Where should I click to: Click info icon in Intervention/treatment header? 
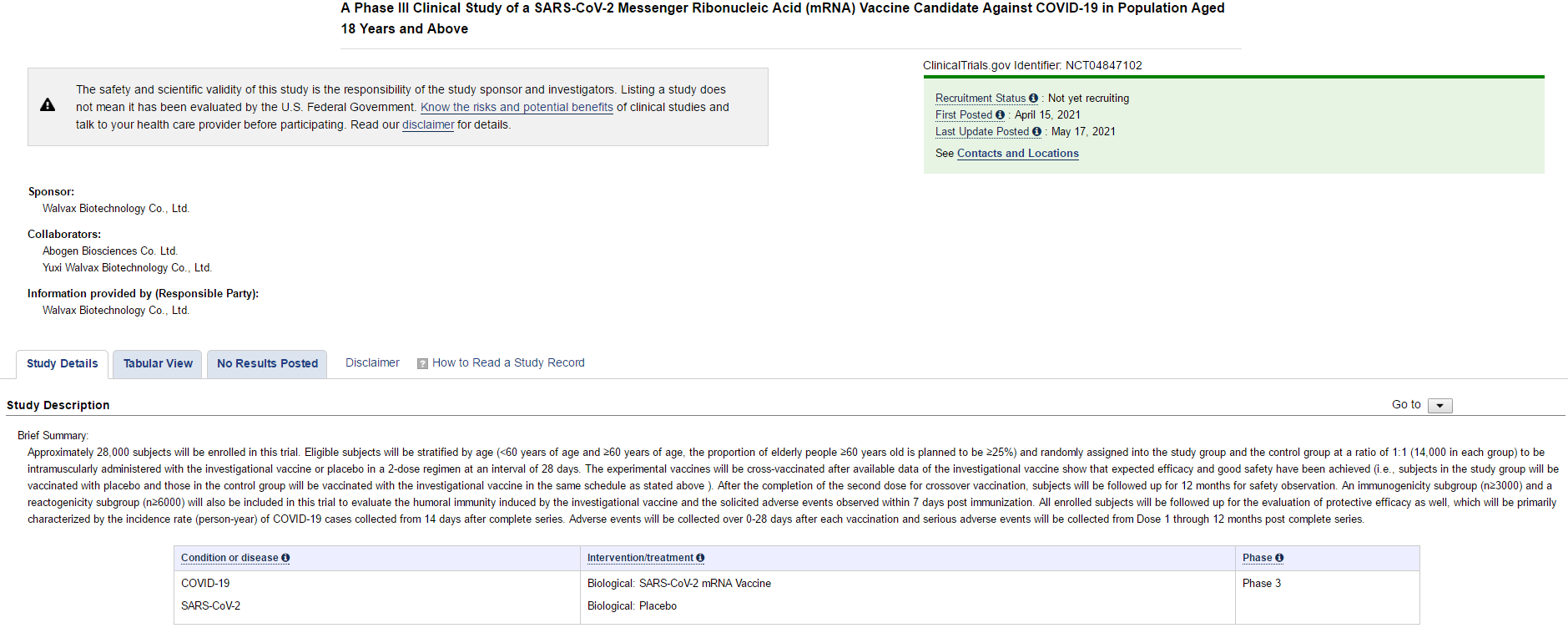[x=700, y=558]
